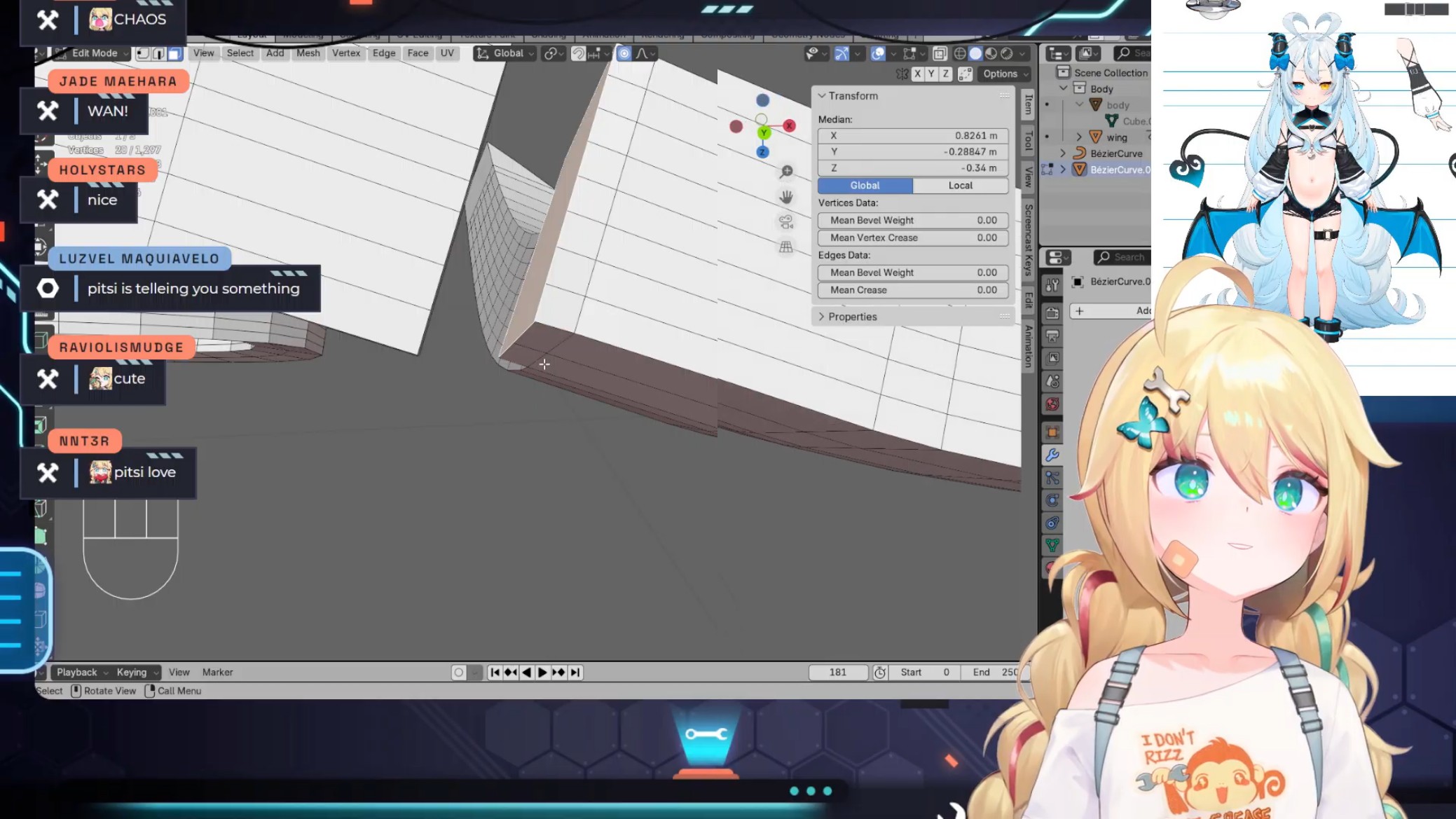Screen dimensions: 1456x819
Task: Select solid viewport shading mode
Action: (975, 53)
